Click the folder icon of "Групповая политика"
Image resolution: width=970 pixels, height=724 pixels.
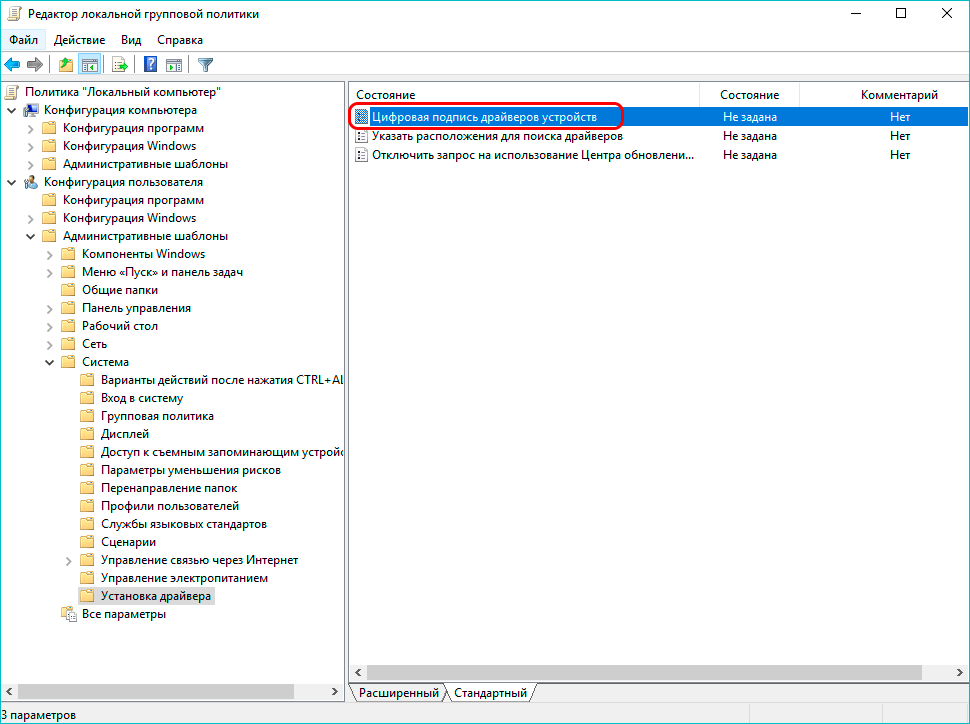coord(87,416)
